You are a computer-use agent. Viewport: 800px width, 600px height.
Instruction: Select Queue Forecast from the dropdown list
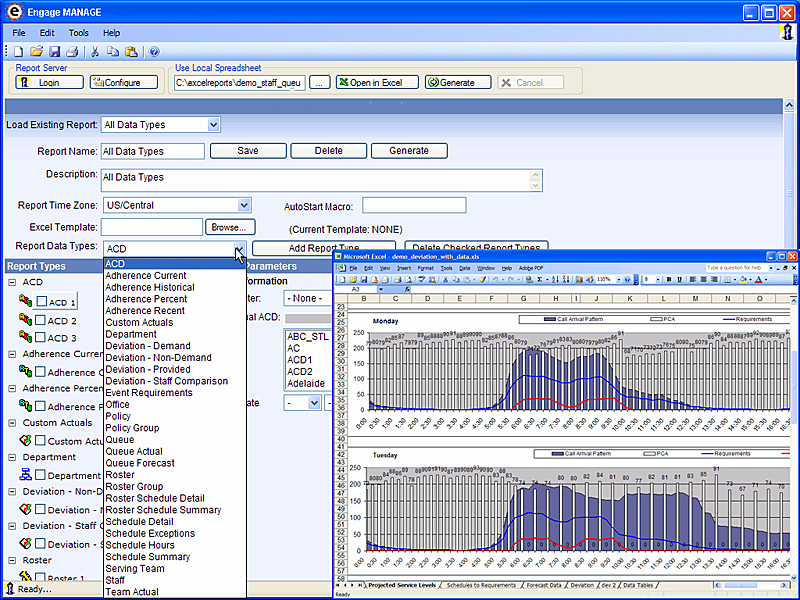tap(139, 463)
